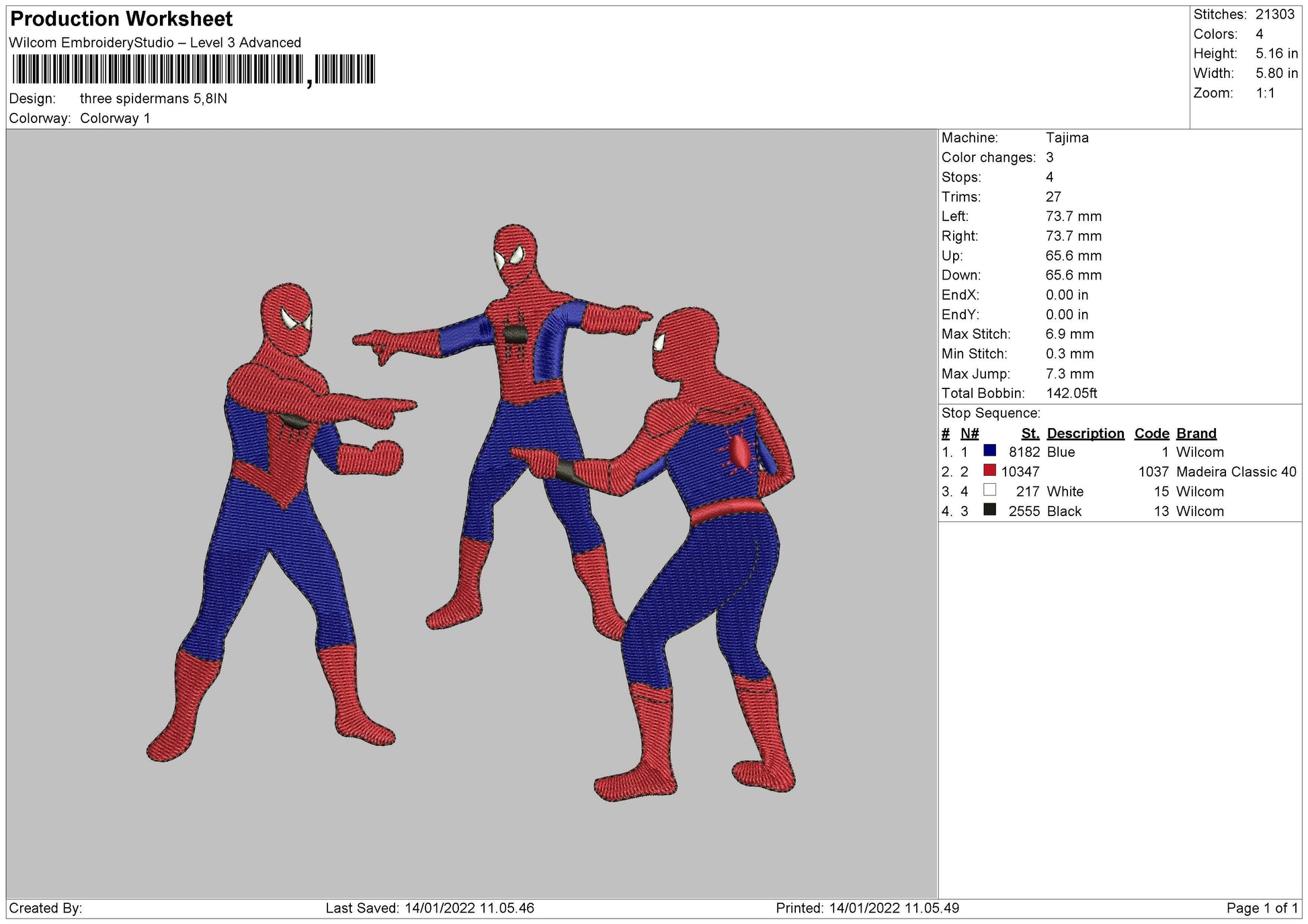The image size is (1308, 924).
Task: Select the Colorway 1 value
Action: [x=116, y=117]
